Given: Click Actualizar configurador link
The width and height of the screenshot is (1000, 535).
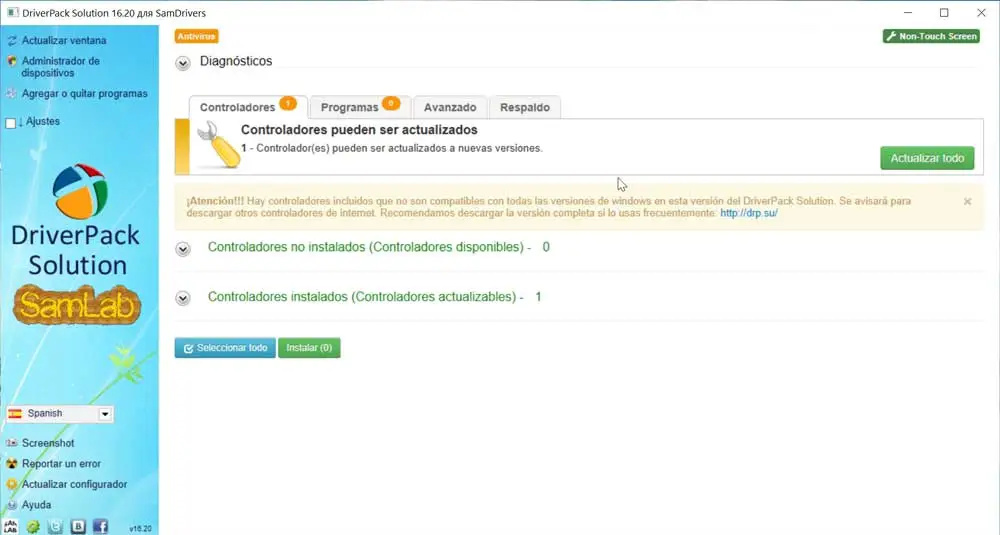Looking at the screenshot, I should (75, 484).
